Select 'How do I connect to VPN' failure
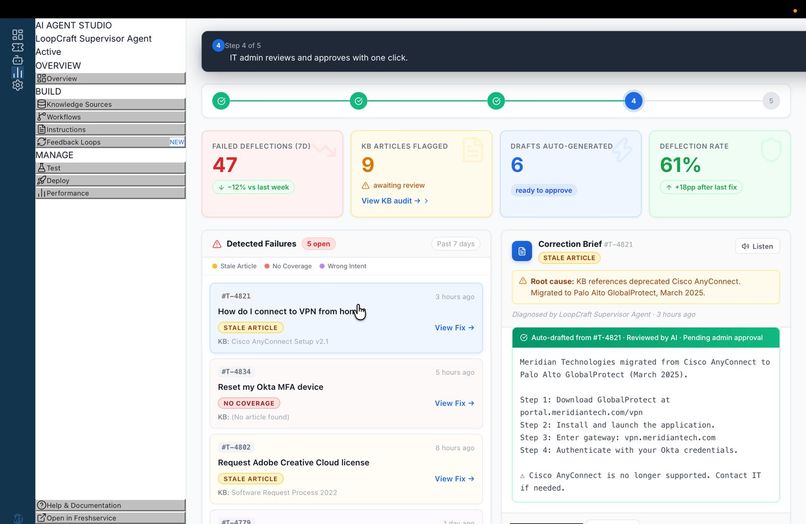 (346, 318)
